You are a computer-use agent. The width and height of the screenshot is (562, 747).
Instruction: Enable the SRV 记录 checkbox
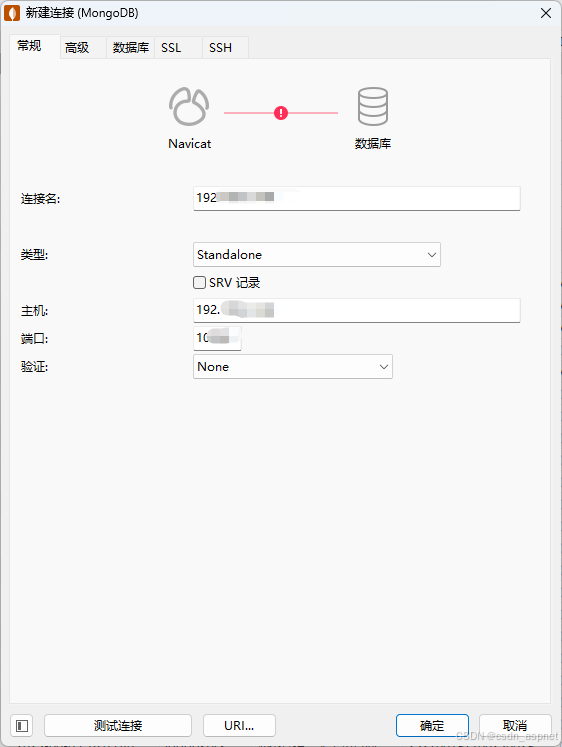tap(200, 283)
